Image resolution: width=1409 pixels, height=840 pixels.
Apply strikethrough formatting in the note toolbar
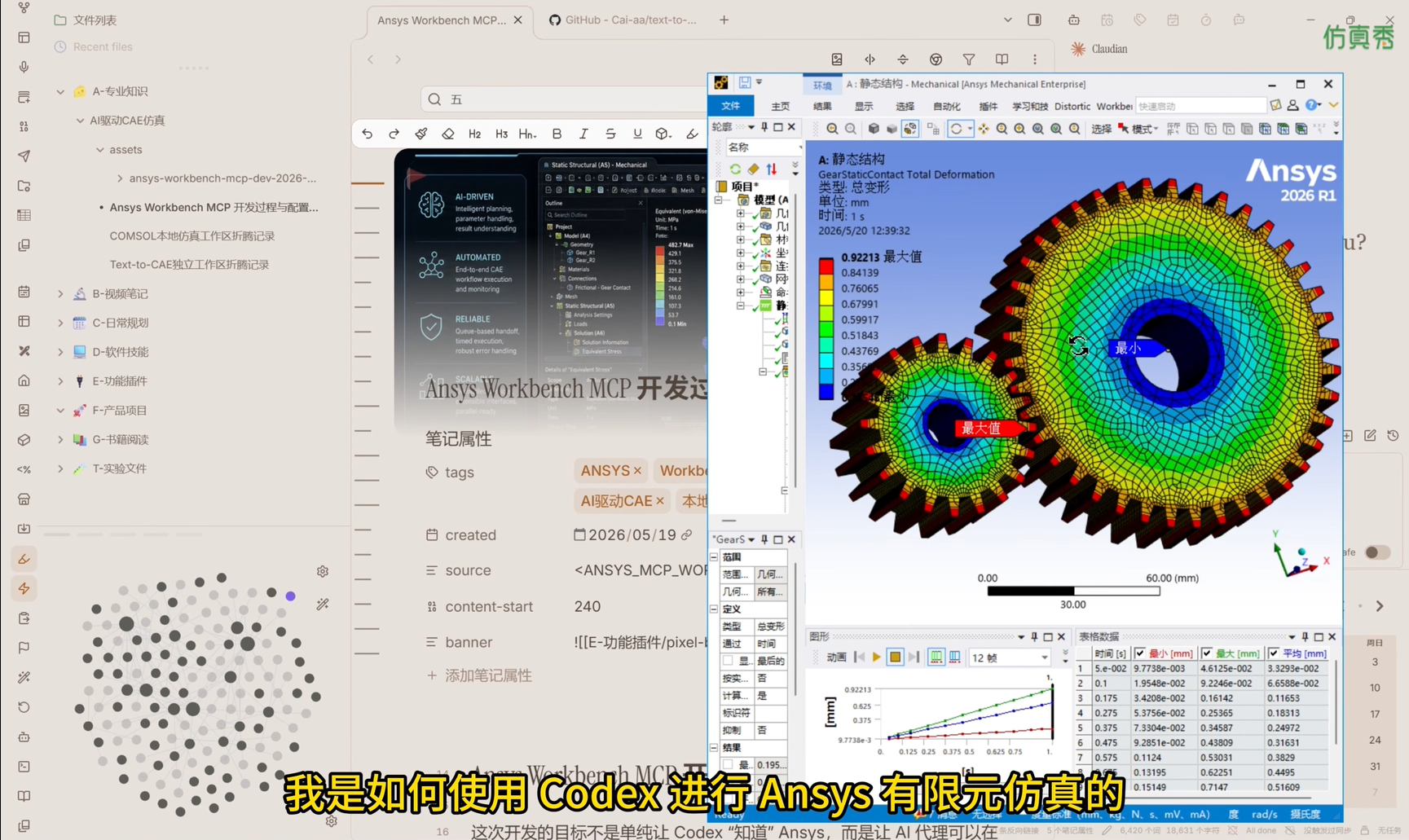click(x=610, y=134)
